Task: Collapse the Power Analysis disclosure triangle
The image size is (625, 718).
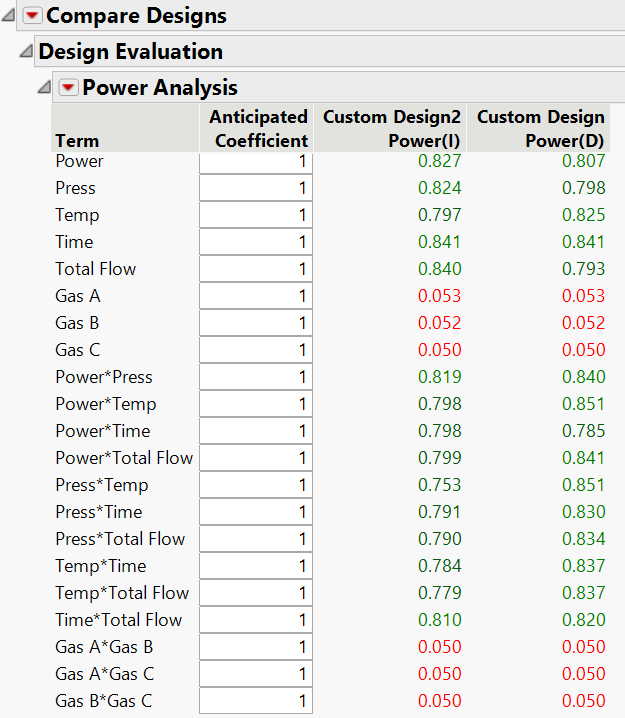Action: [44, 87]
